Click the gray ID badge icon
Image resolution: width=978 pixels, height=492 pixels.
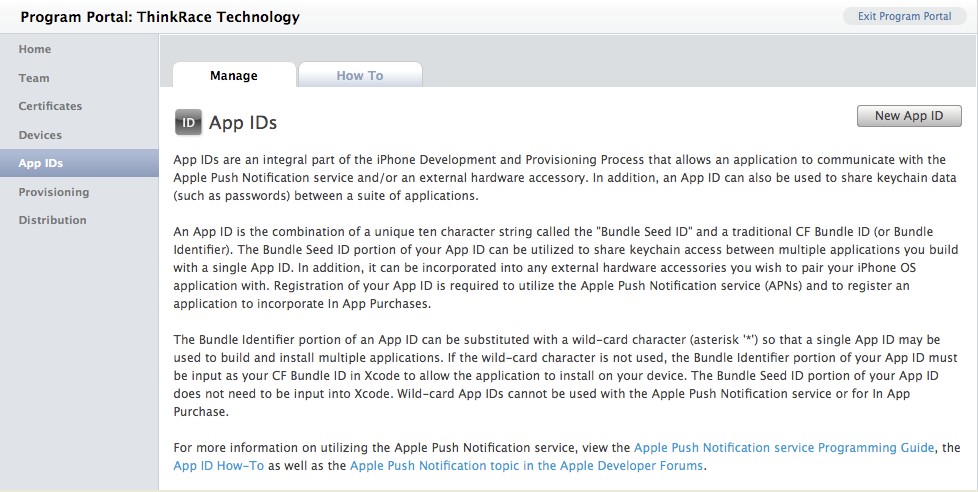tap(188, 122)
